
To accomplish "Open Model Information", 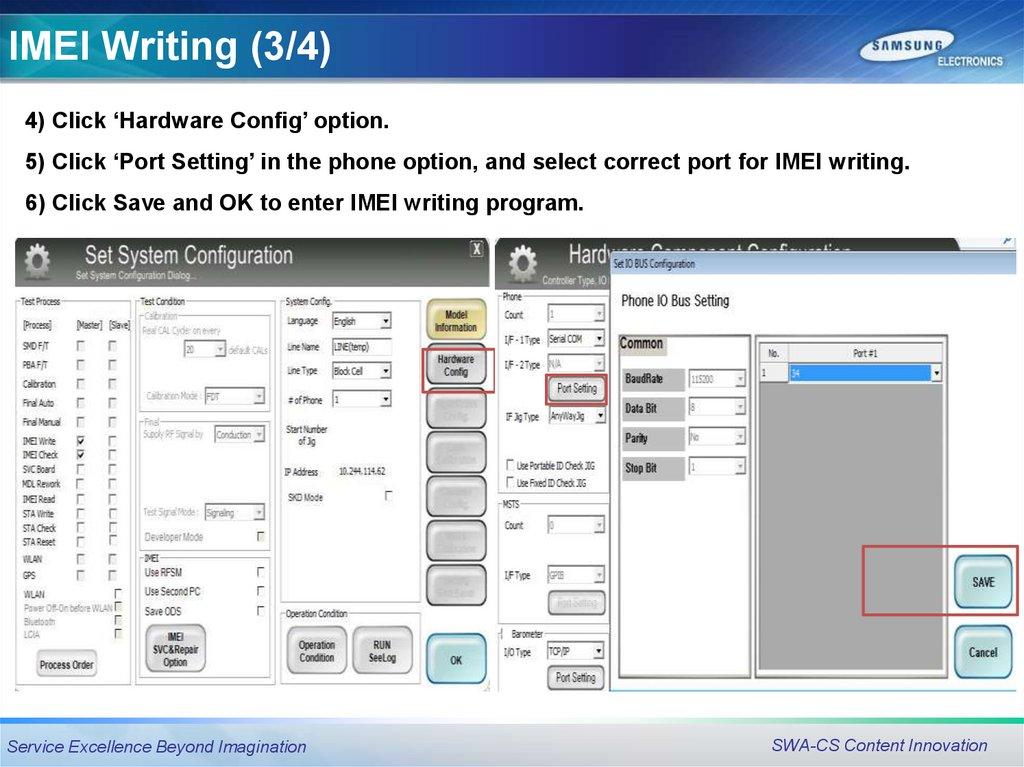I will pos(456,321).
